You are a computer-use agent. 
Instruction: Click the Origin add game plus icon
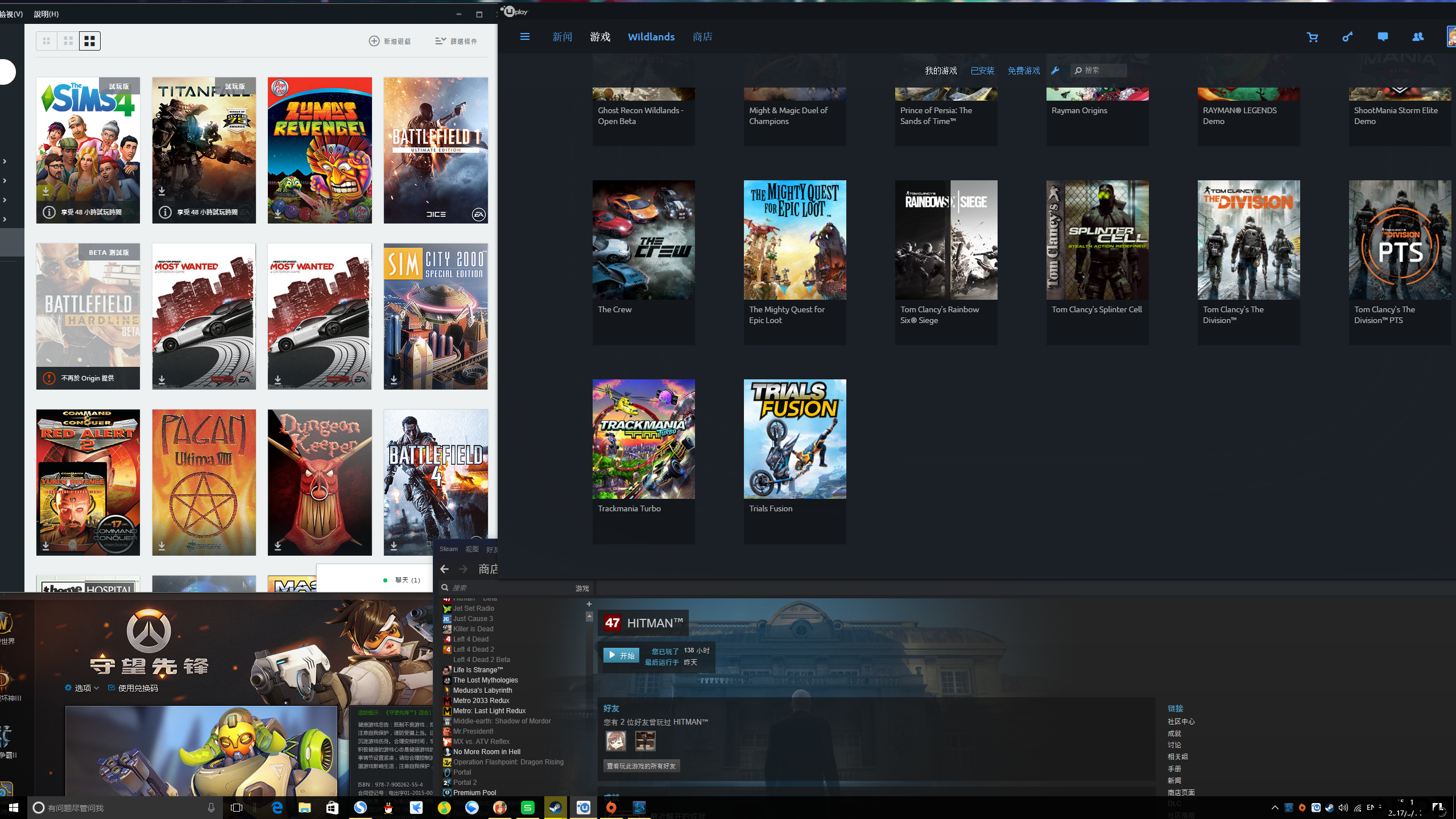[374, 41]
